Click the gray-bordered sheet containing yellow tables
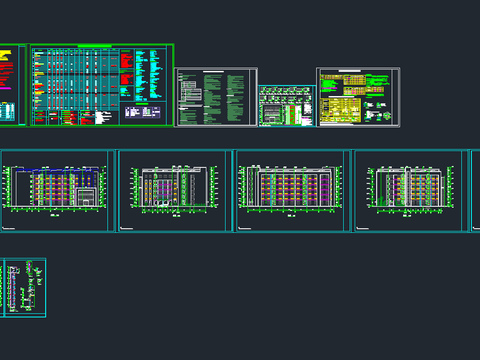Viewport: 480px width, 360px height. pyautogui.click(x=358, y=97)
